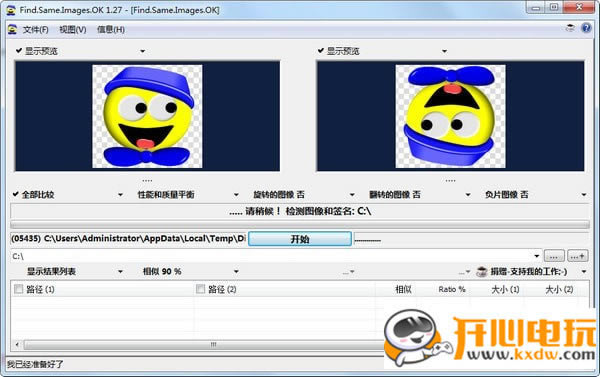The width and height of the screenshot is (600, 377).
Task: Open the 捐赠-支持我的工作 dropdown arrow
Action: pos(584,272)
